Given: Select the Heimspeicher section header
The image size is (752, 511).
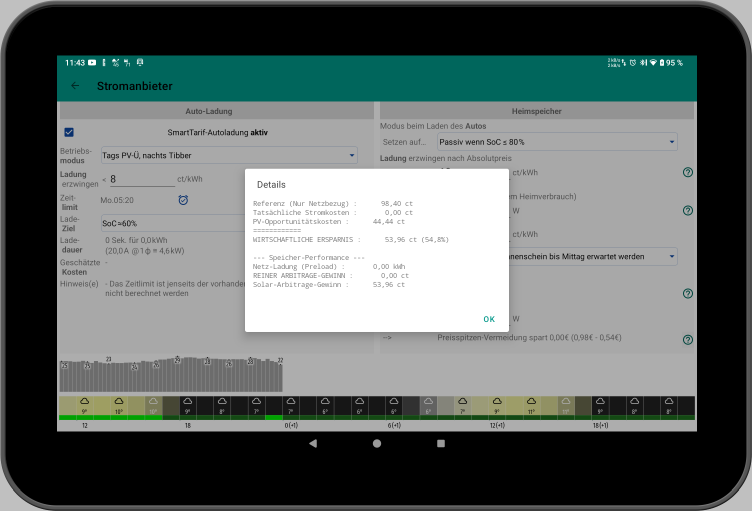Looking at the screenshot, I should point(537,111).
